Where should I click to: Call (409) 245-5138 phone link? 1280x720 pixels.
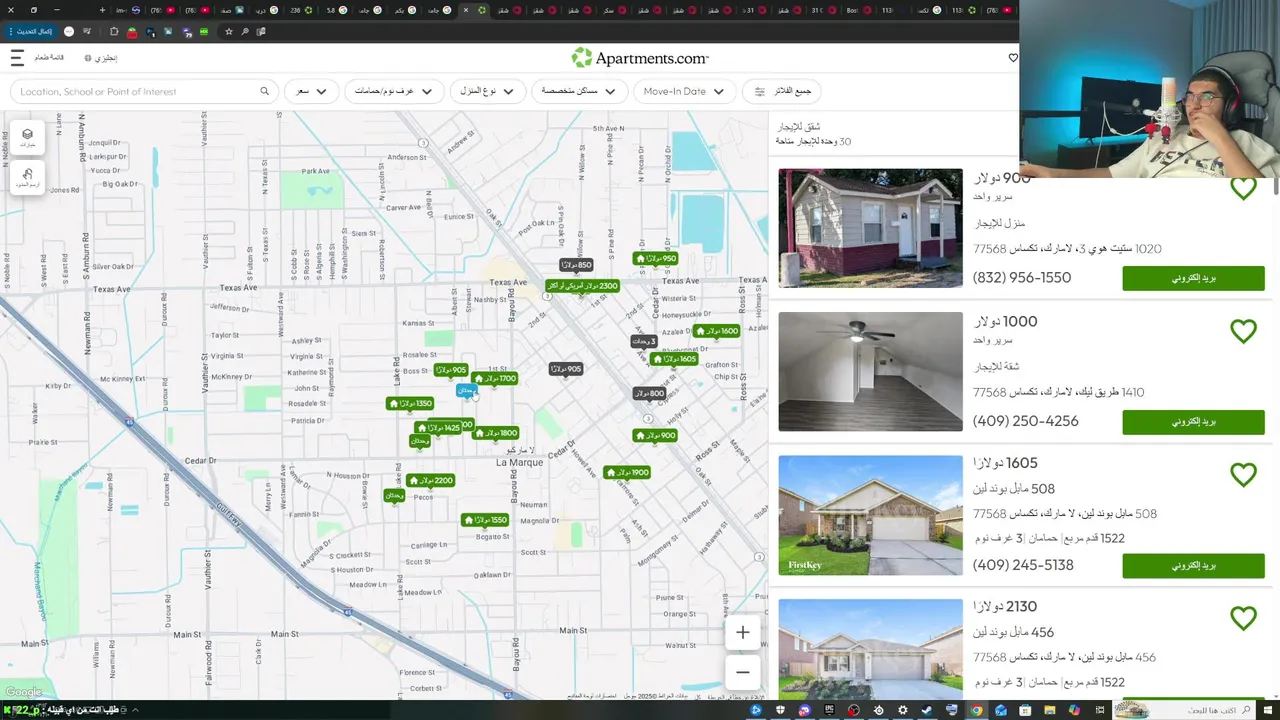(x=1023, y=565)
